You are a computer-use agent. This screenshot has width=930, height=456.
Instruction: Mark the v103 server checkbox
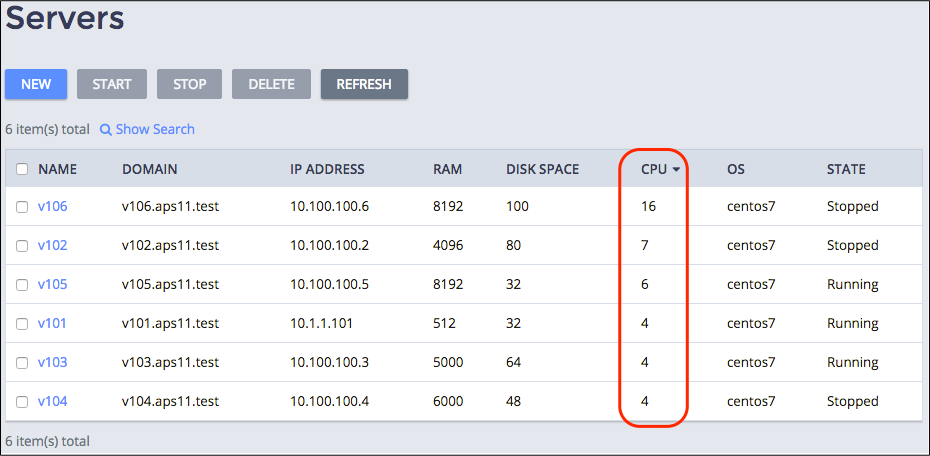(x=22, y=363)
